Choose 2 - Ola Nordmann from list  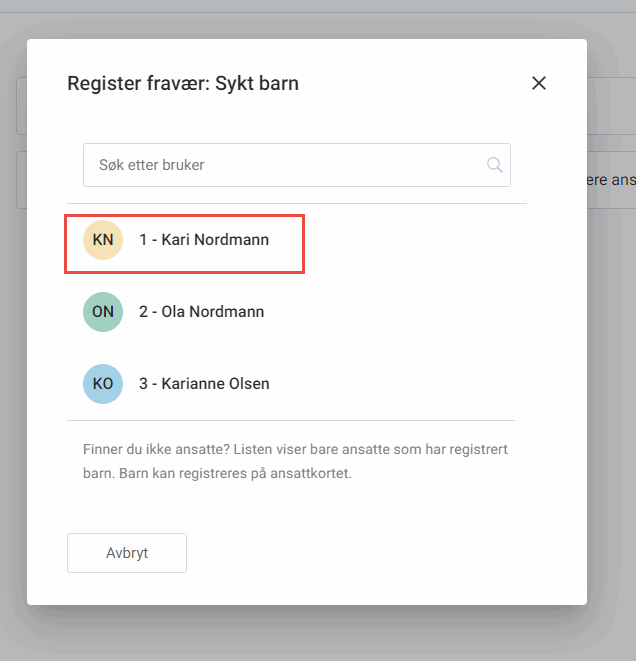coord(201,312)
